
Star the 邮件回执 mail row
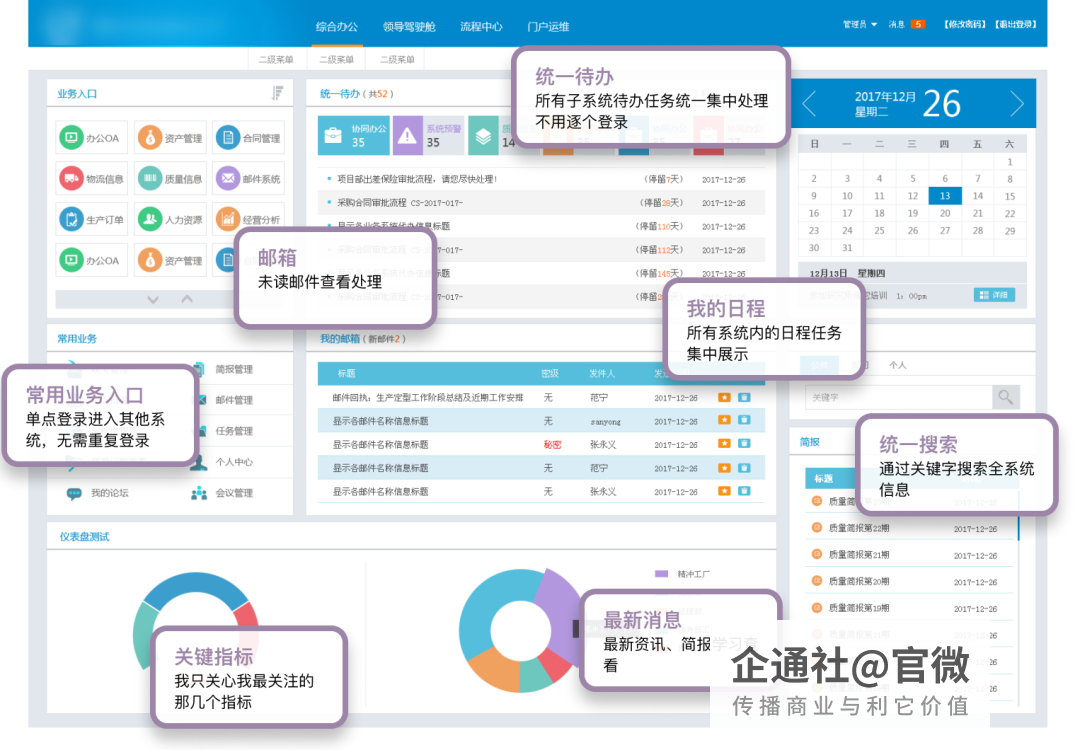point(724,397)
